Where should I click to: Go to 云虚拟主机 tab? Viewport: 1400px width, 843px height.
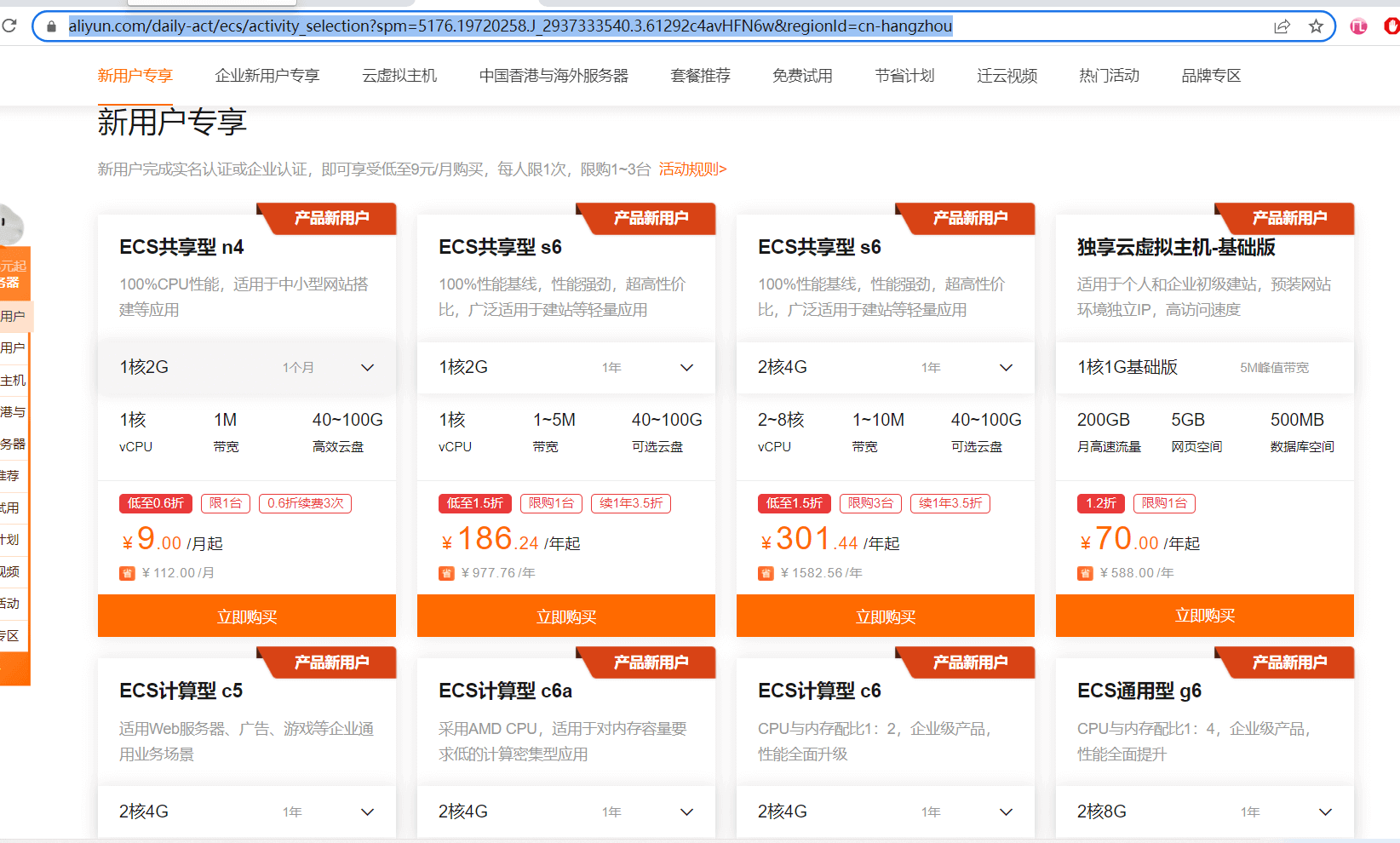click(399, 76)
